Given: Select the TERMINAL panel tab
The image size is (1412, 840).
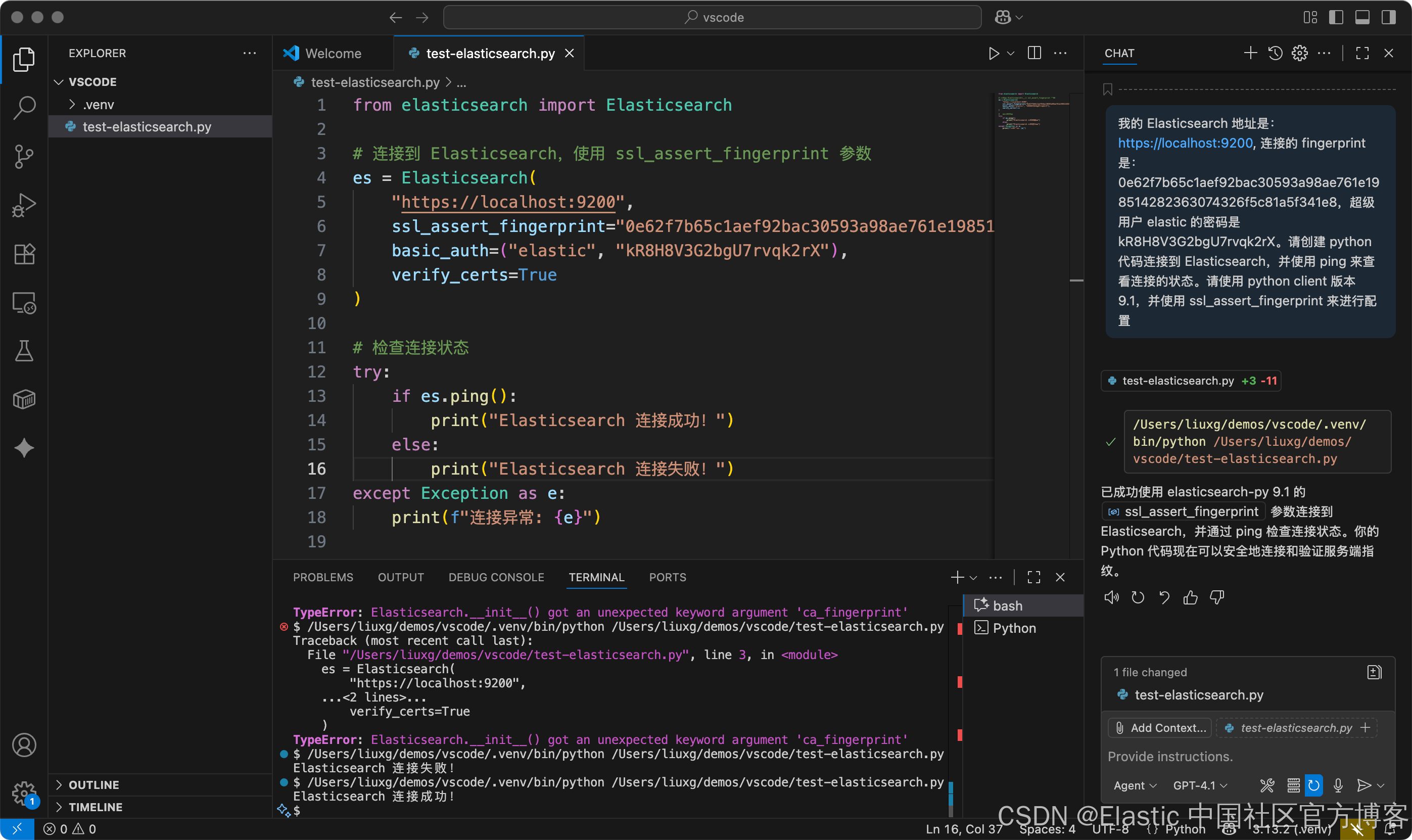Looking at the screenshot, I should [x=596, y=577].
